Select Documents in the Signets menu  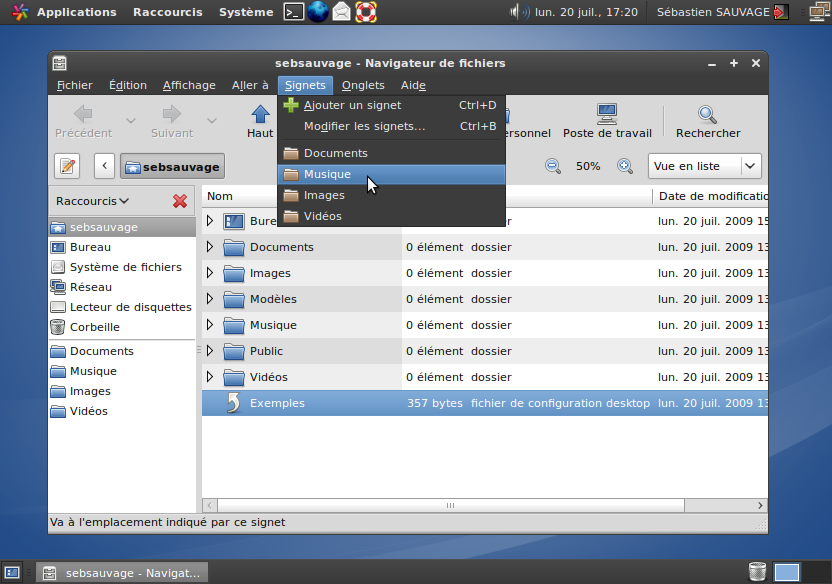[392, 153]
